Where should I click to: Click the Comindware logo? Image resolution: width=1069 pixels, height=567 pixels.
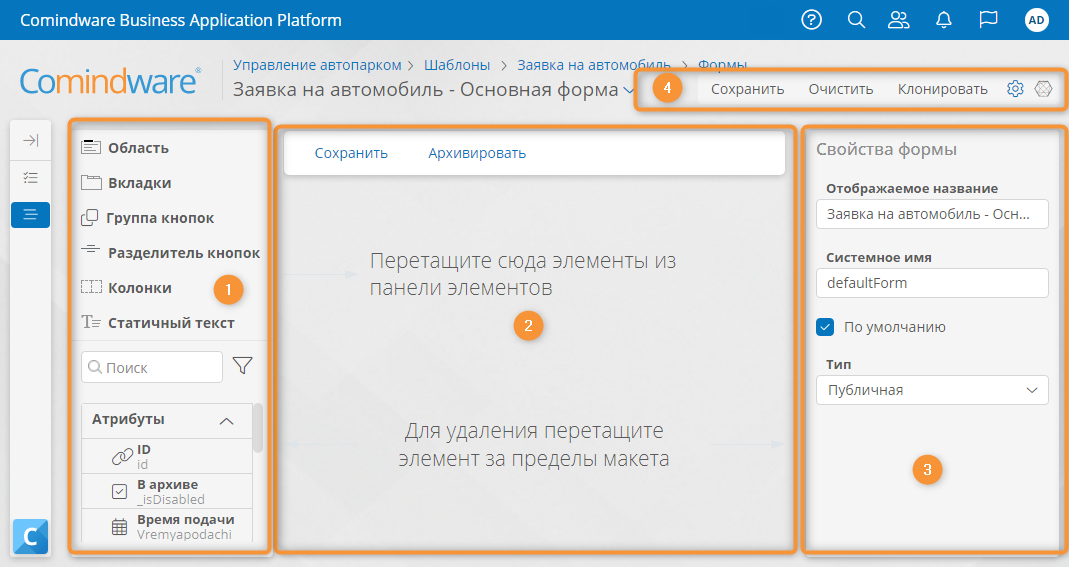[110, 80]
